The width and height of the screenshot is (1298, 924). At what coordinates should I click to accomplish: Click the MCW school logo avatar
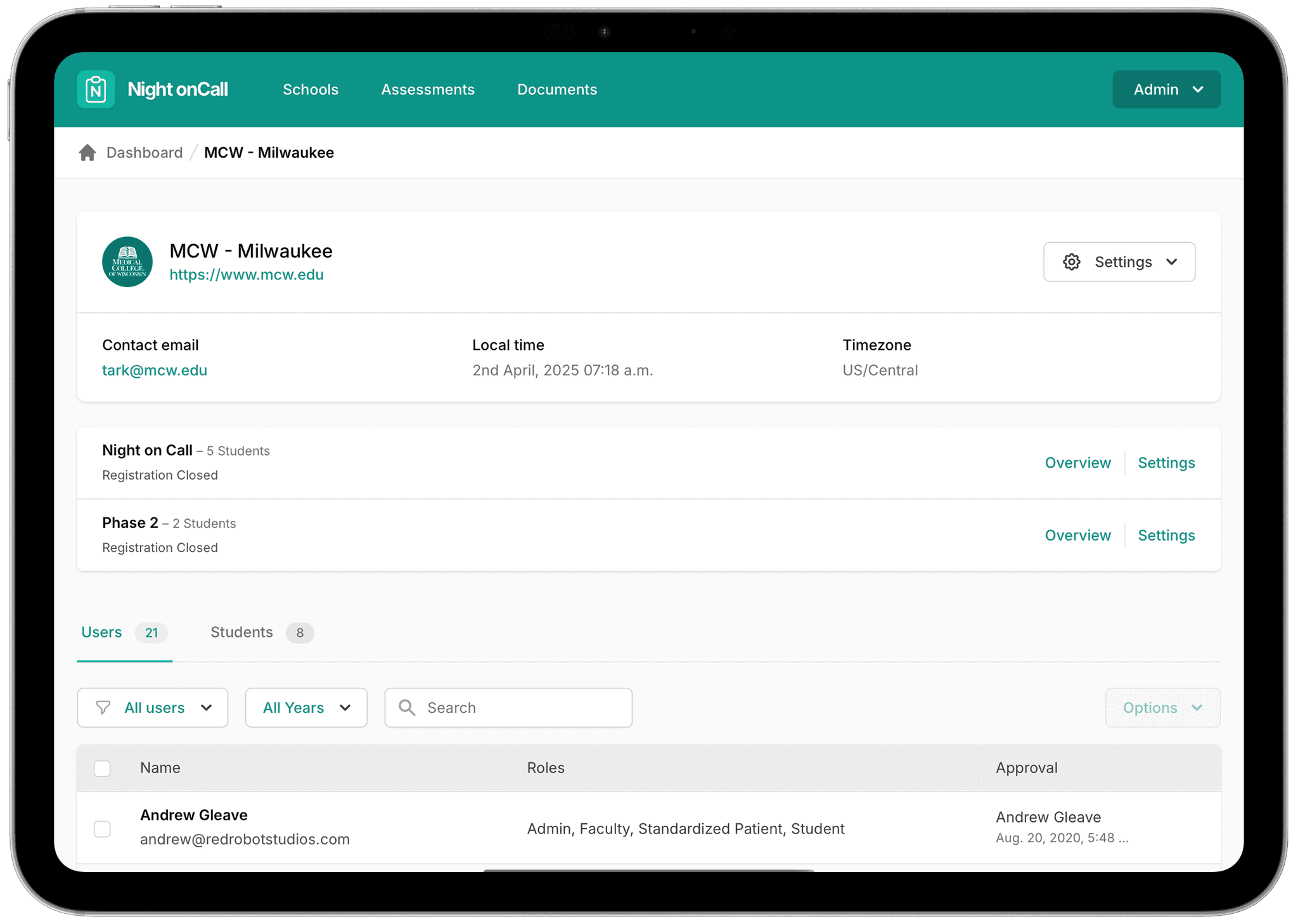tap(127, 262)
